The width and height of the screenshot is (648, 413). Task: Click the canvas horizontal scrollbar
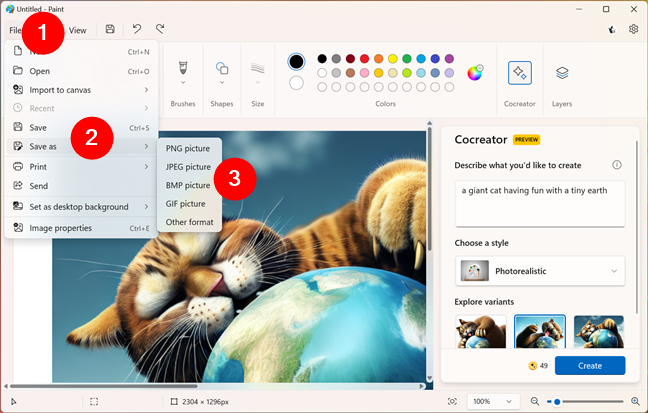pyautogui.click(x=103, y=386)
